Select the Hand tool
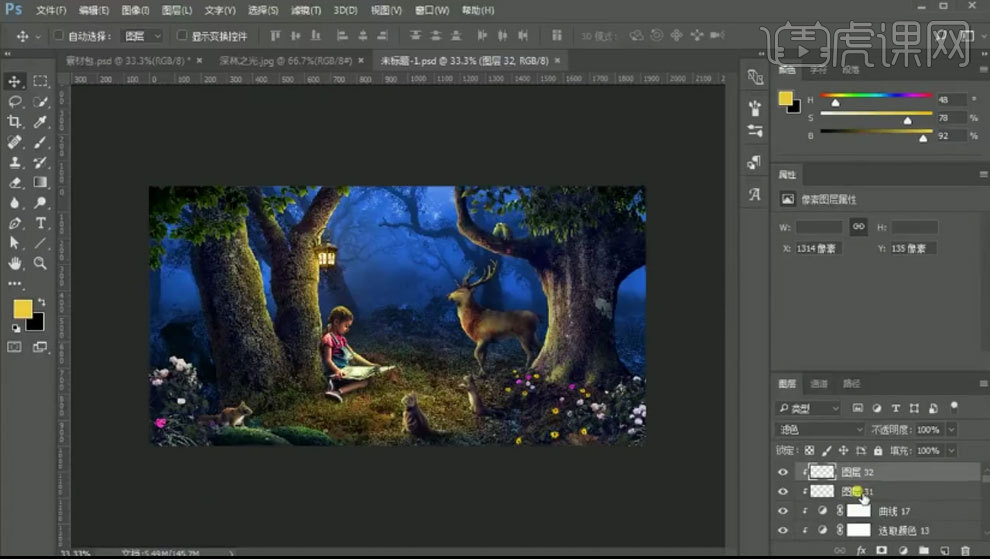This screenshot has height=559, width=990. [14, 263]
